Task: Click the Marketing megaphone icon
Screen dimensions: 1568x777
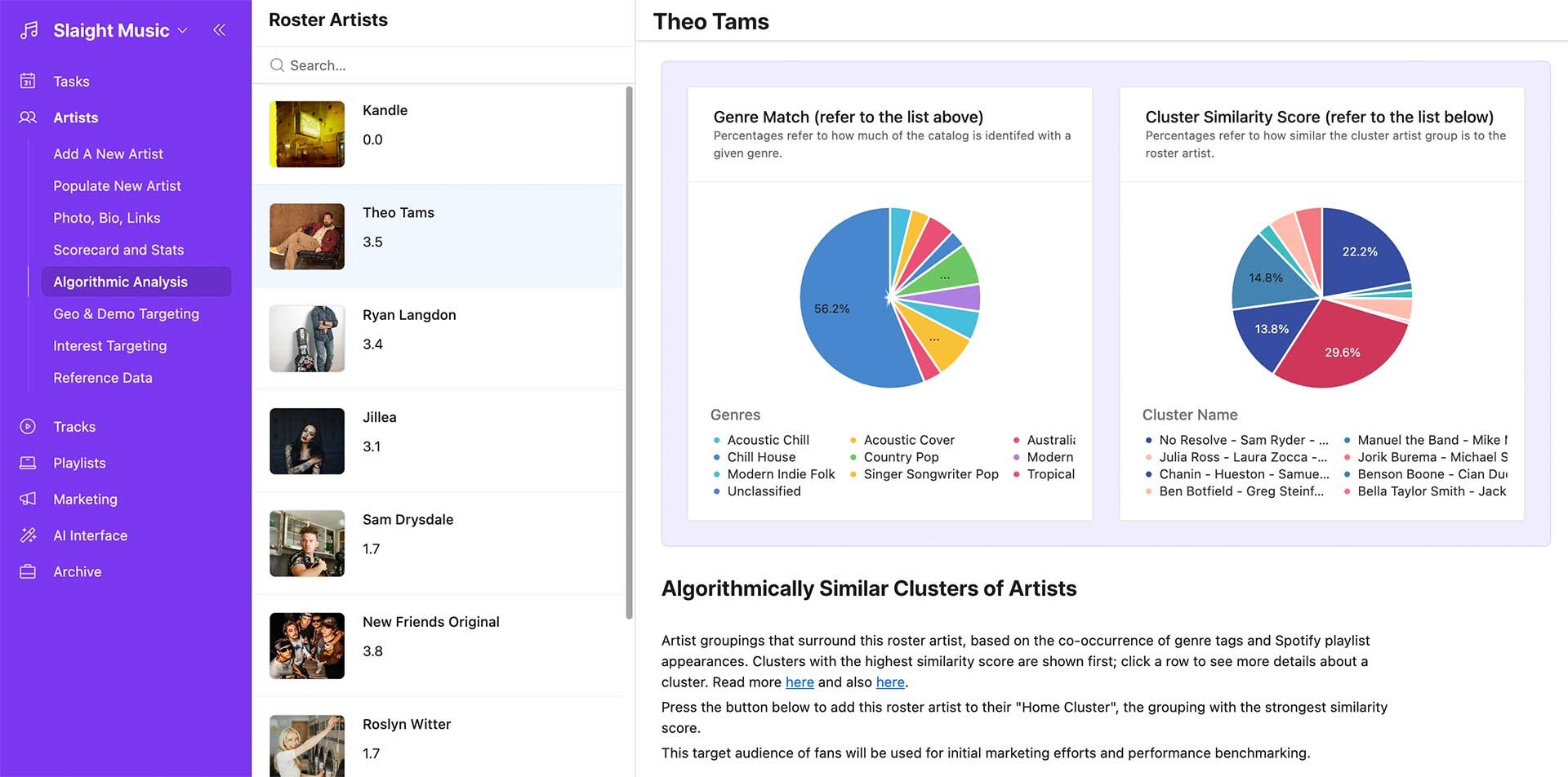Action: coord(28,499)
